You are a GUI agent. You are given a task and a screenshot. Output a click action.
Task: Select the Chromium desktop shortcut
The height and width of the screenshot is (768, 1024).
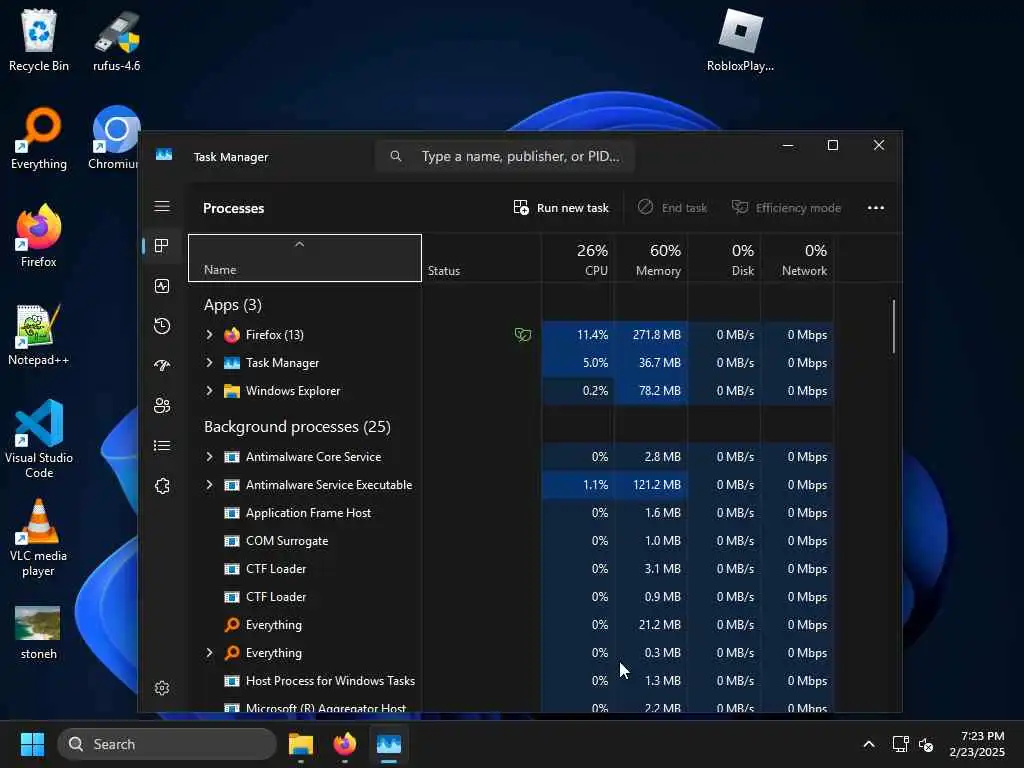tap(114, 138)
